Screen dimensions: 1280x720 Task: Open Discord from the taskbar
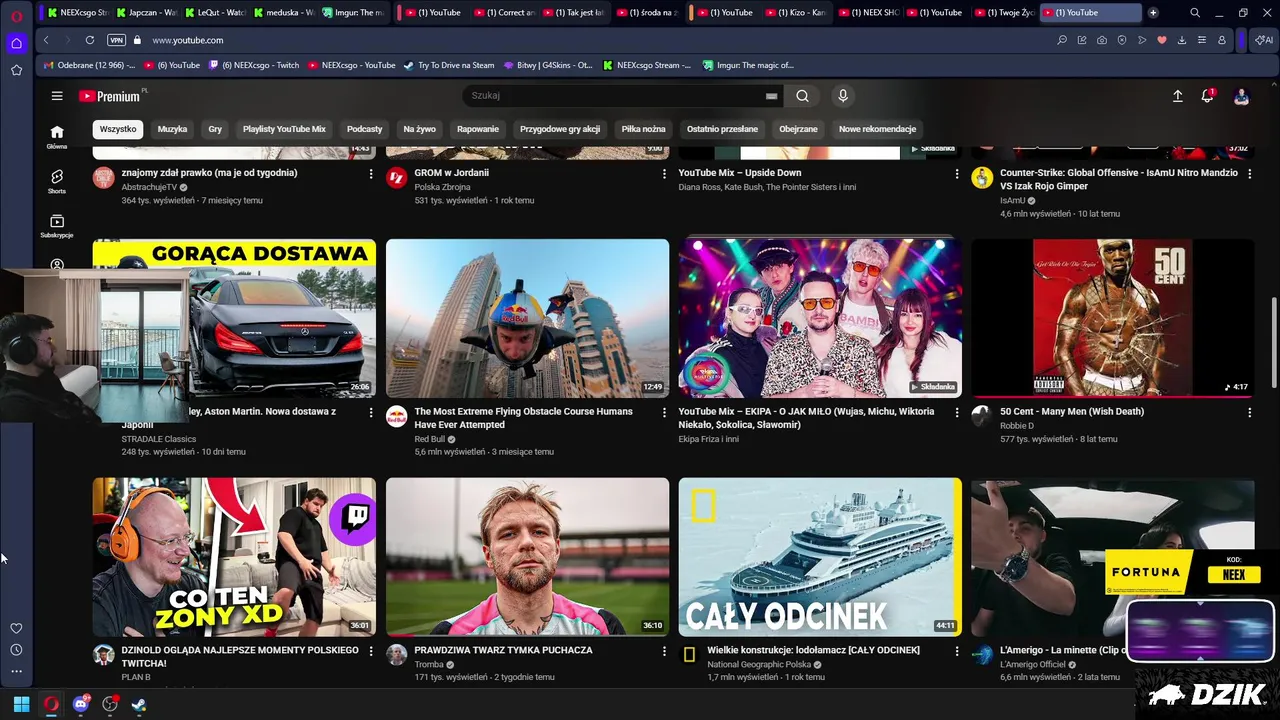point(80,704)
